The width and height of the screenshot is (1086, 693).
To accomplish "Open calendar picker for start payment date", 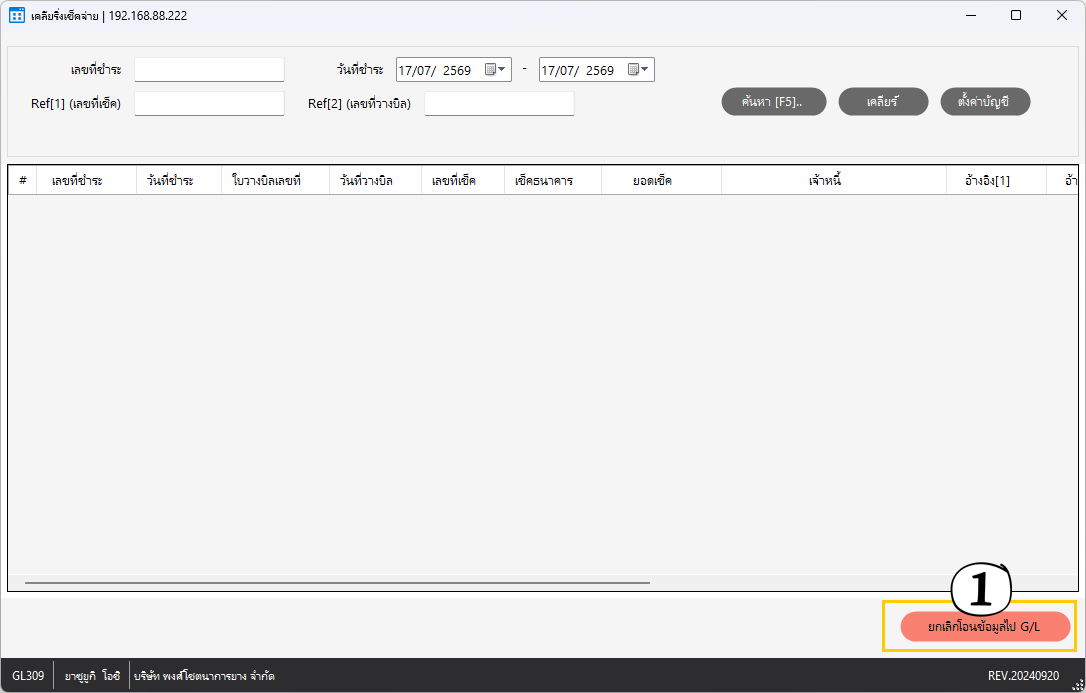I will pyautogui.click(x=490, y=69).
